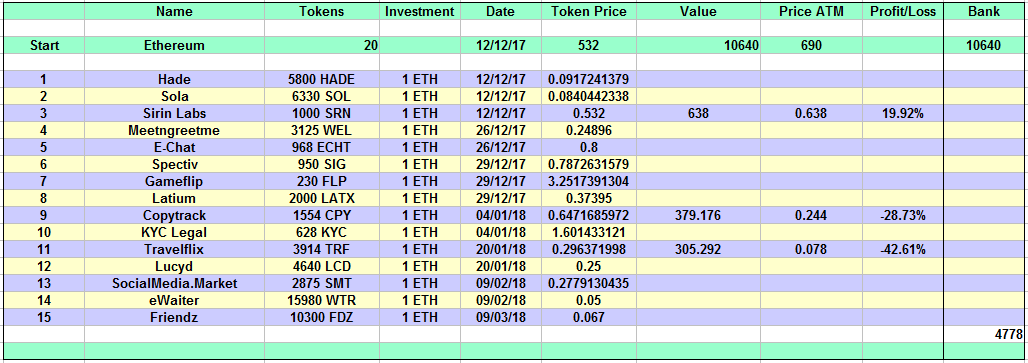Select Copytrack value 379.176
1028x363 pixels.
click(x=698, y=215)
